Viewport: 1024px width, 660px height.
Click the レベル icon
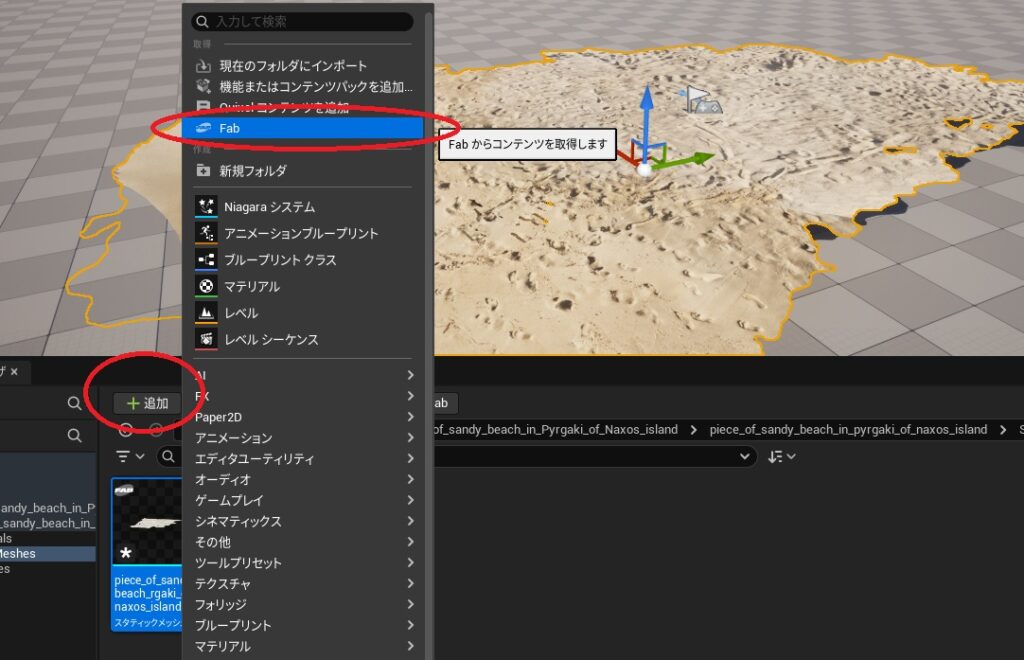[205, 313]
